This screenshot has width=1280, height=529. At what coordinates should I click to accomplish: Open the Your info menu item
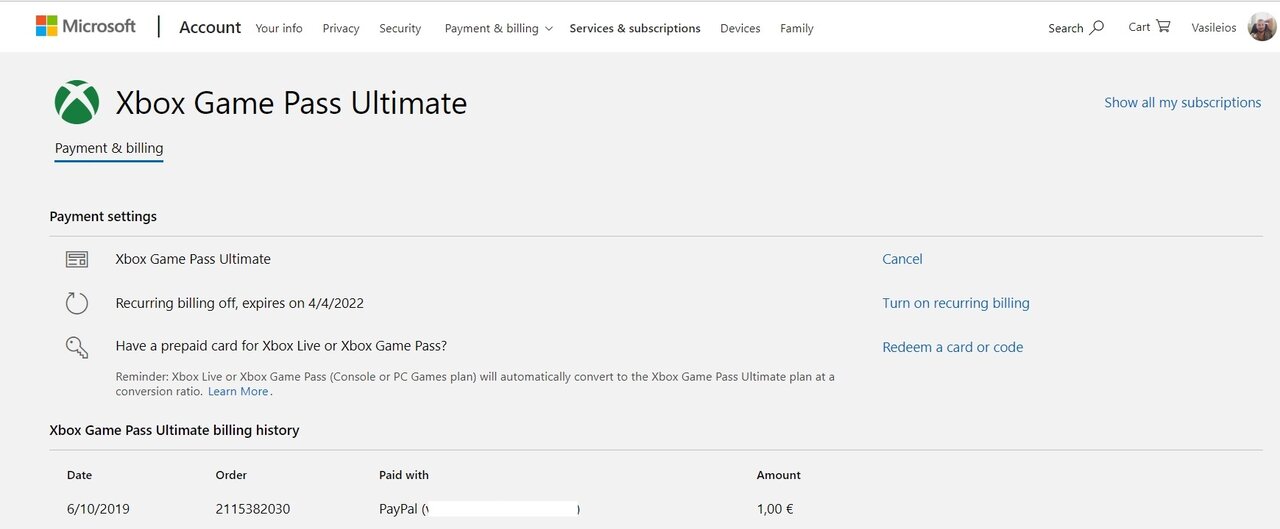[279, 28]
